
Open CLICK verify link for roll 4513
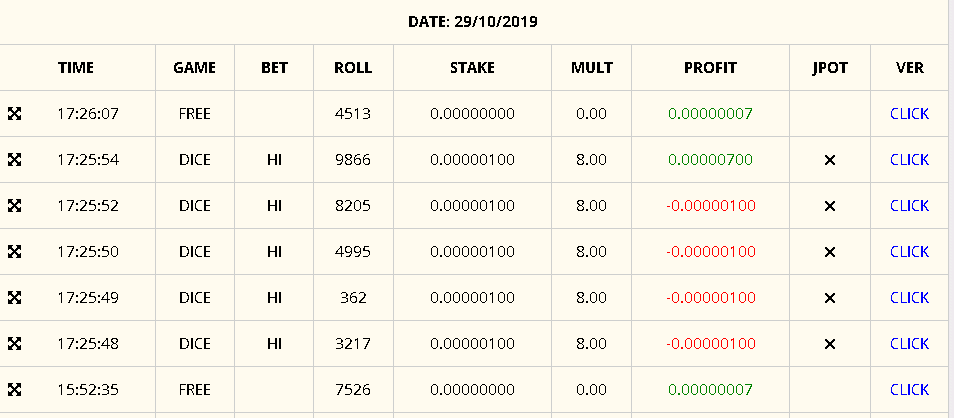click(909, 114)
